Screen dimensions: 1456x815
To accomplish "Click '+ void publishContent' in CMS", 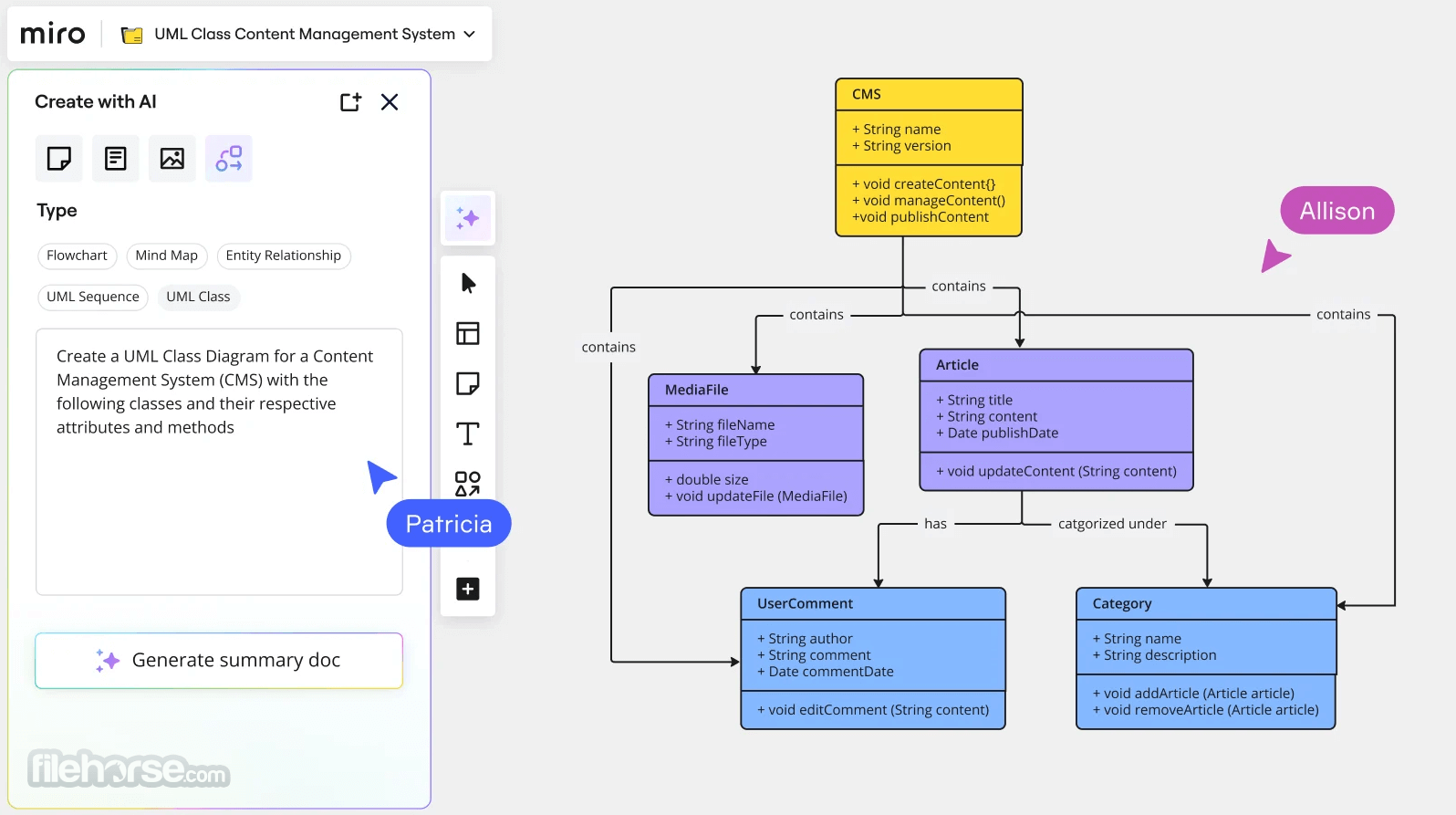I will click(920, 217).
